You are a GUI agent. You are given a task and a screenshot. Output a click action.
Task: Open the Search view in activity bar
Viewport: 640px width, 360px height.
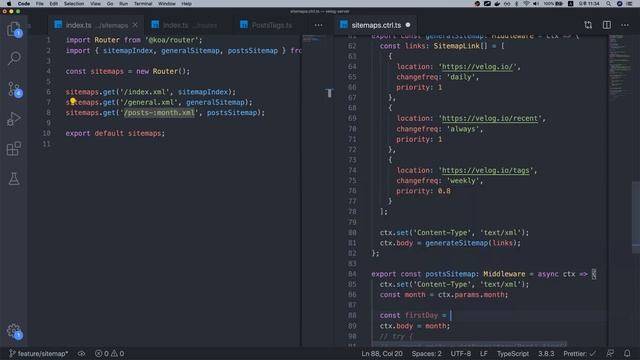pyautogui.click(x=14, y=58)
